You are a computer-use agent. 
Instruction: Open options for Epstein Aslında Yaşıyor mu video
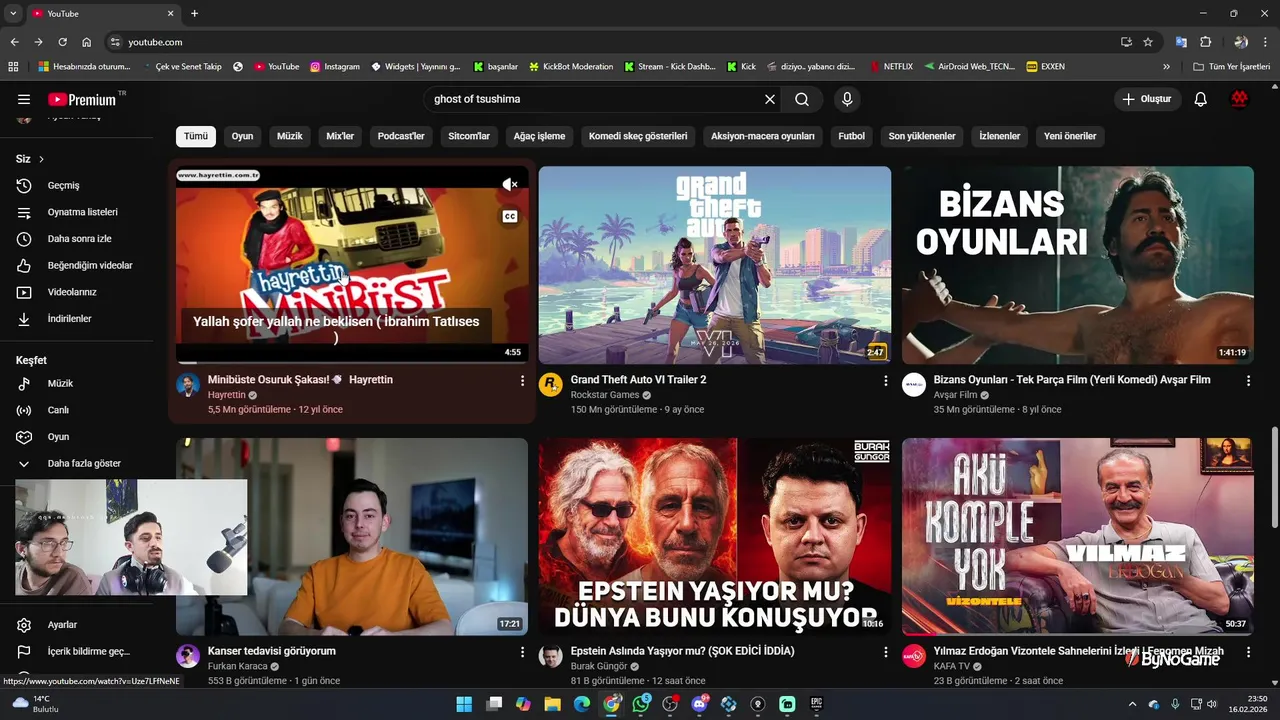tap(885, 652)
